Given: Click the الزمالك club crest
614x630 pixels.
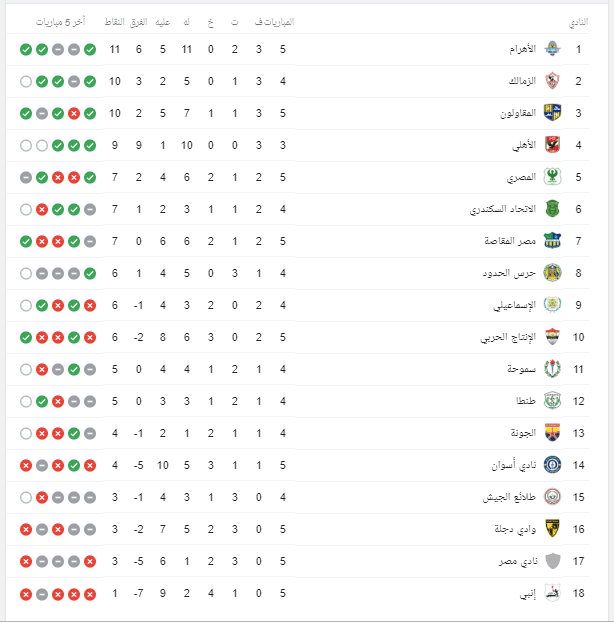Looking at the screenshot, I should coord(552,81).
